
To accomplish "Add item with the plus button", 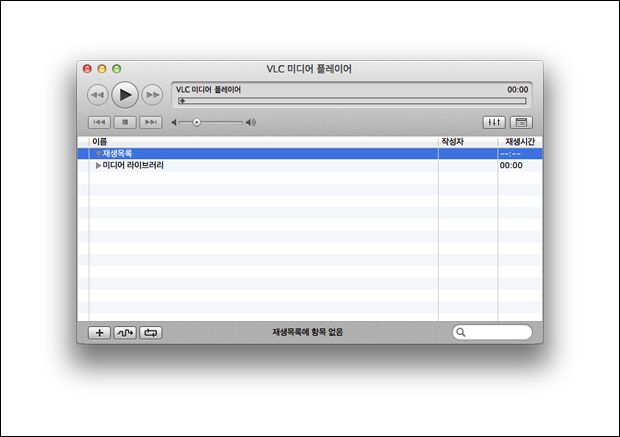I will tap(99, 333).
